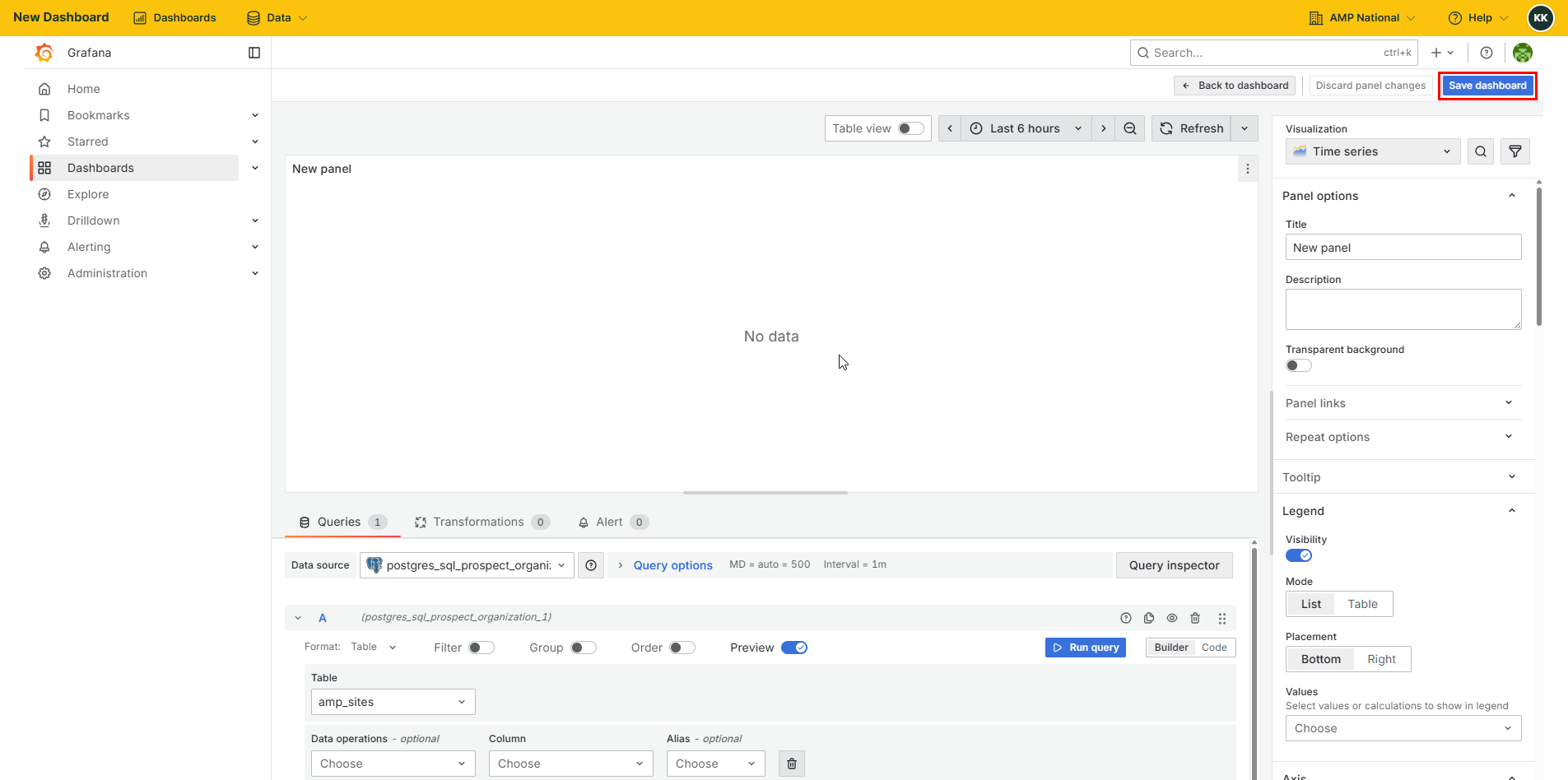Open the Last 6 hours time picker
Screen dimensions: 1568x780
[x=1026, y=128]
